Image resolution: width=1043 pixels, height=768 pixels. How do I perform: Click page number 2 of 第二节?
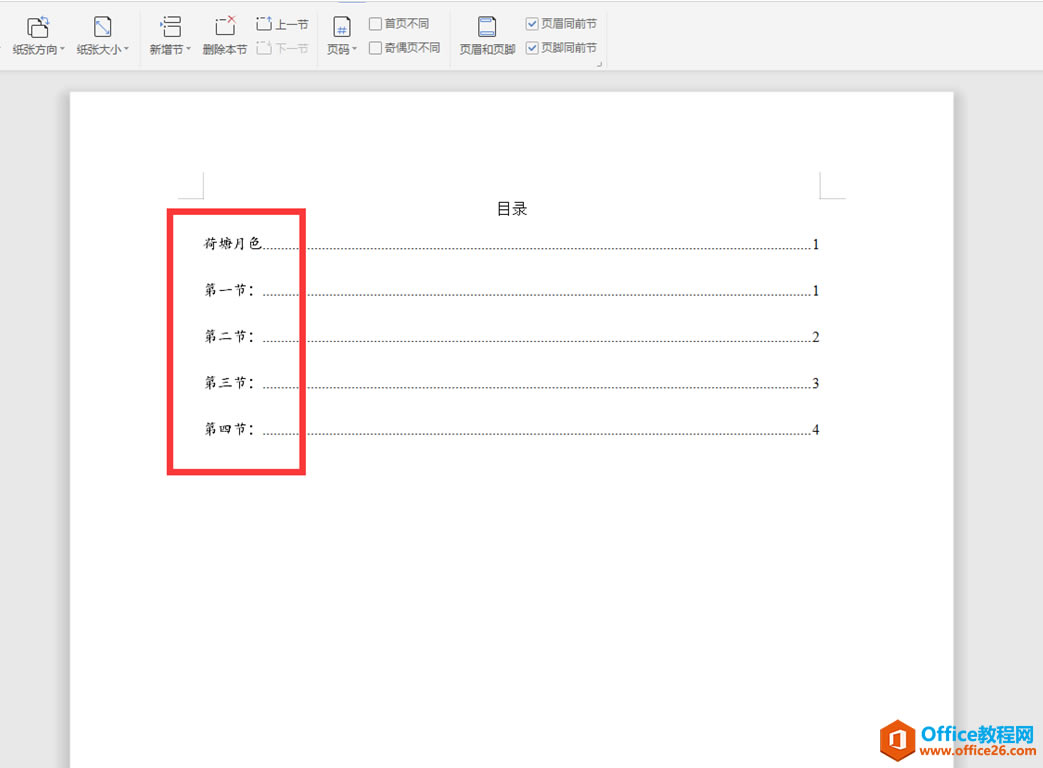point(816,337)
